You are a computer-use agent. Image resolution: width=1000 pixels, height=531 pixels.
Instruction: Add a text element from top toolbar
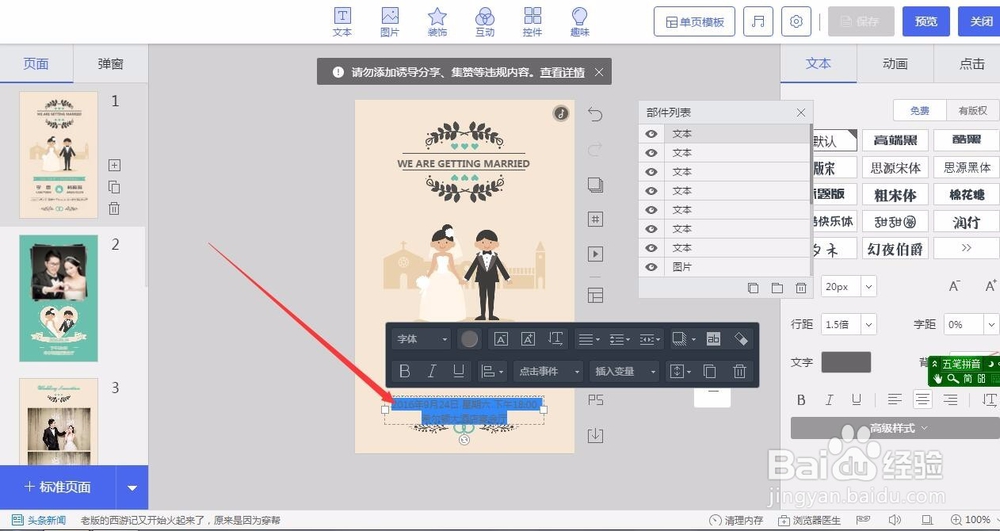342,22
